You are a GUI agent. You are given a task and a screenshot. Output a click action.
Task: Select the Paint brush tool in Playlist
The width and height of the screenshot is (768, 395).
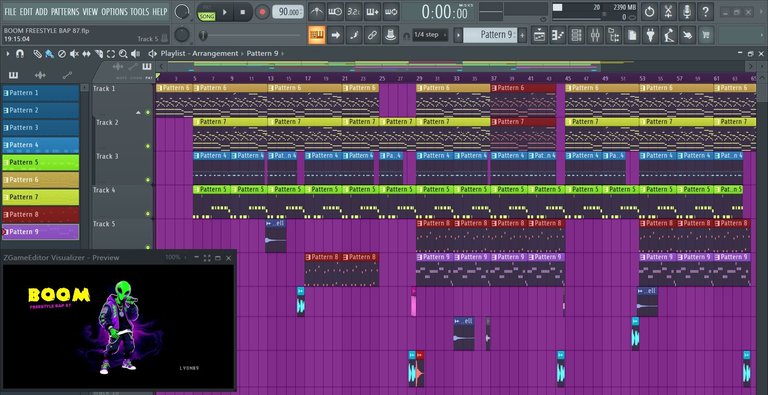pyautogui.click(x=49, y=54)
